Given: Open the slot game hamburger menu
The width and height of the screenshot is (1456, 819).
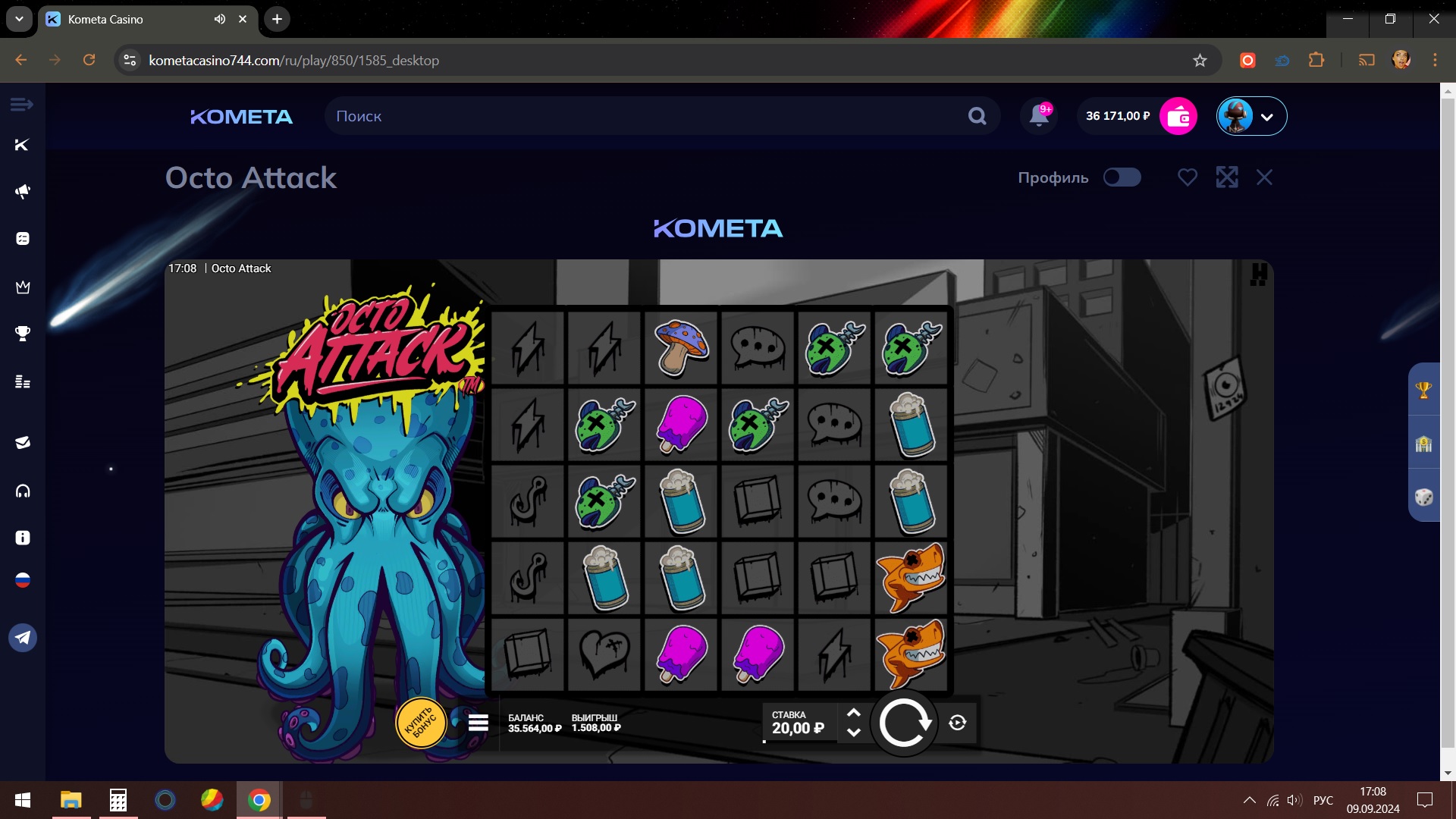Looking at the screenshot, I should tap(478, 723).
